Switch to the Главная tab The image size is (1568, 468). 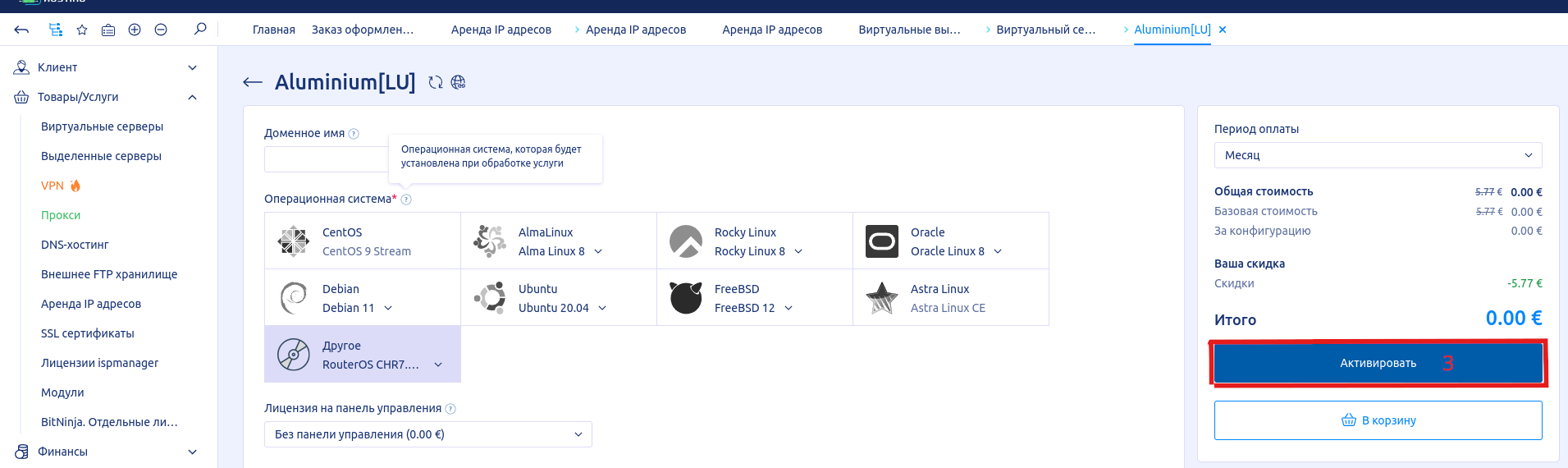pyautogui.click(x=273, y=30)
